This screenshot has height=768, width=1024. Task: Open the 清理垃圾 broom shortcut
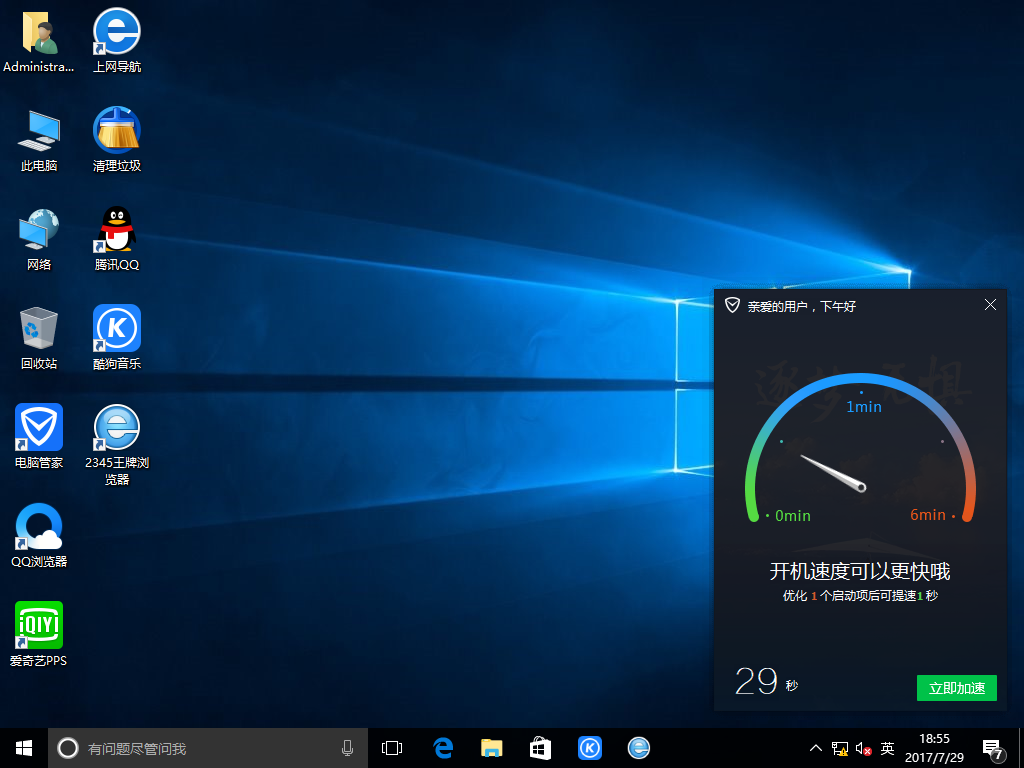click(117, 140)
